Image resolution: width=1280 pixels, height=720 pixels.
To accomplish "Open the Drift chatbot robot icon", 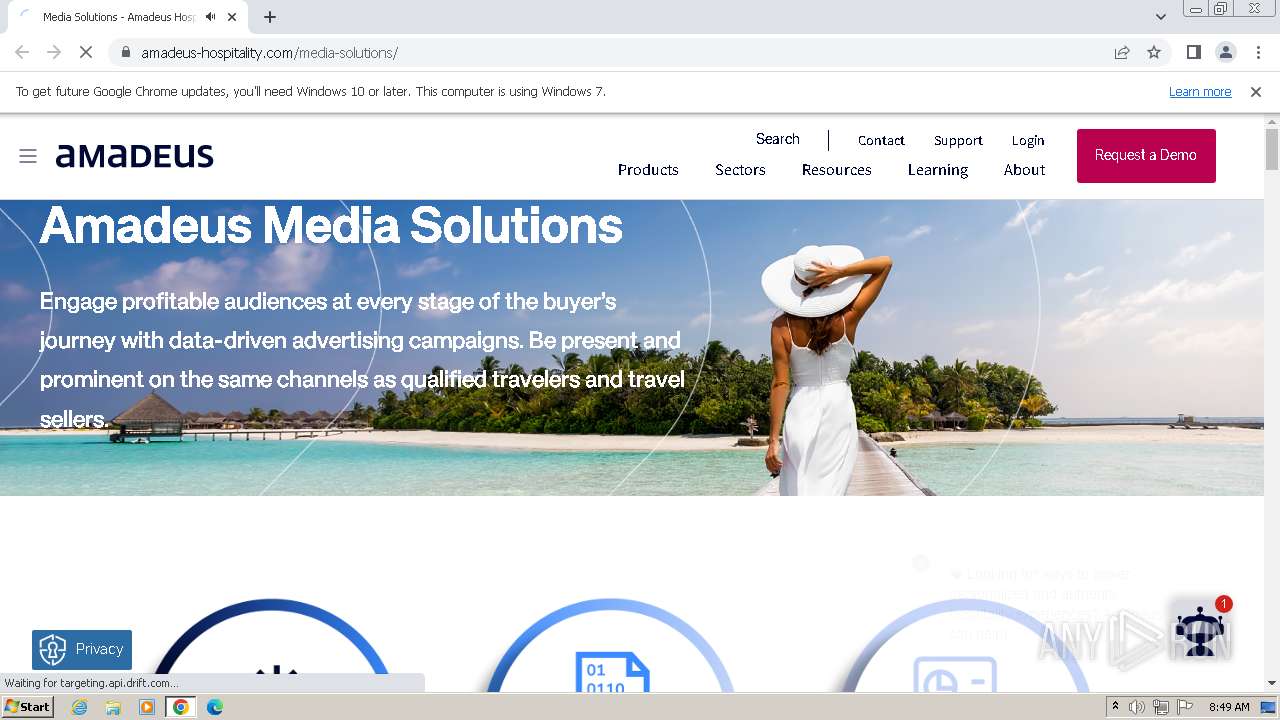I will [1199, 629].
